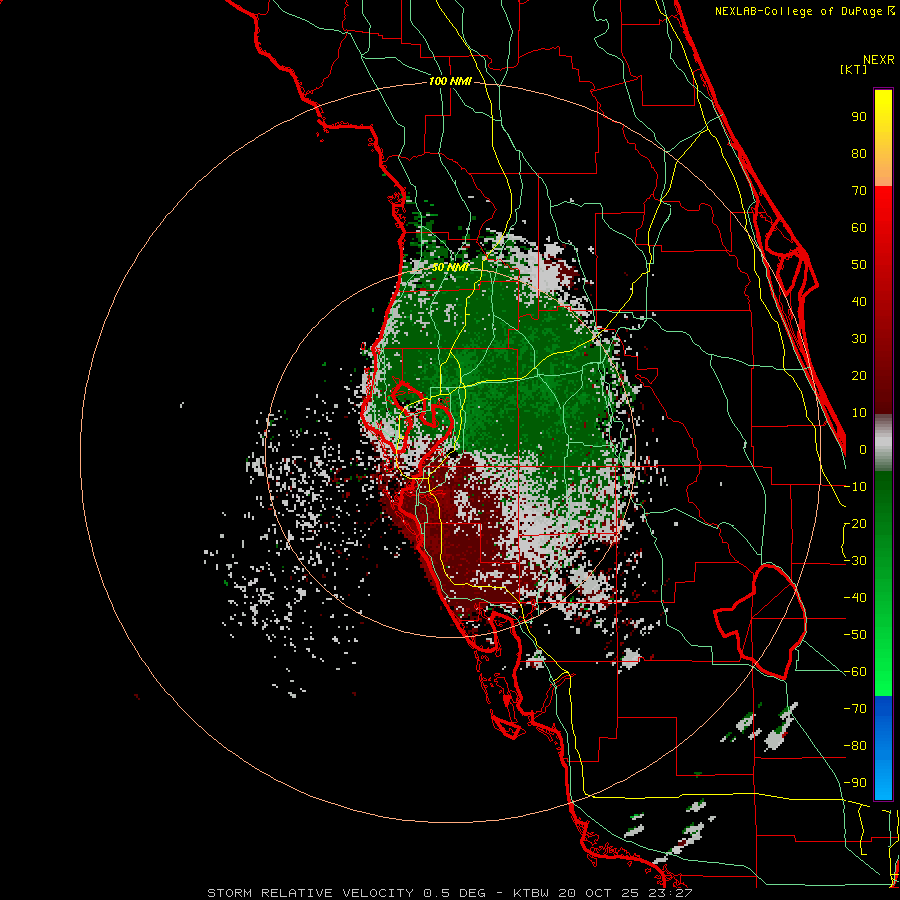Click the 100 NMI range ring label

[x=450, y=82]
